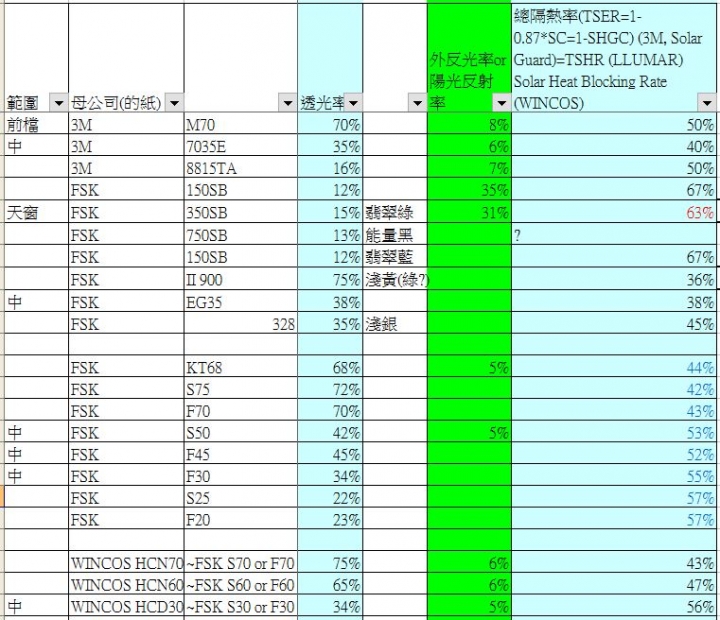
Task: Select the 8% reflectivity in M70 row
Action: click(469, 124)
